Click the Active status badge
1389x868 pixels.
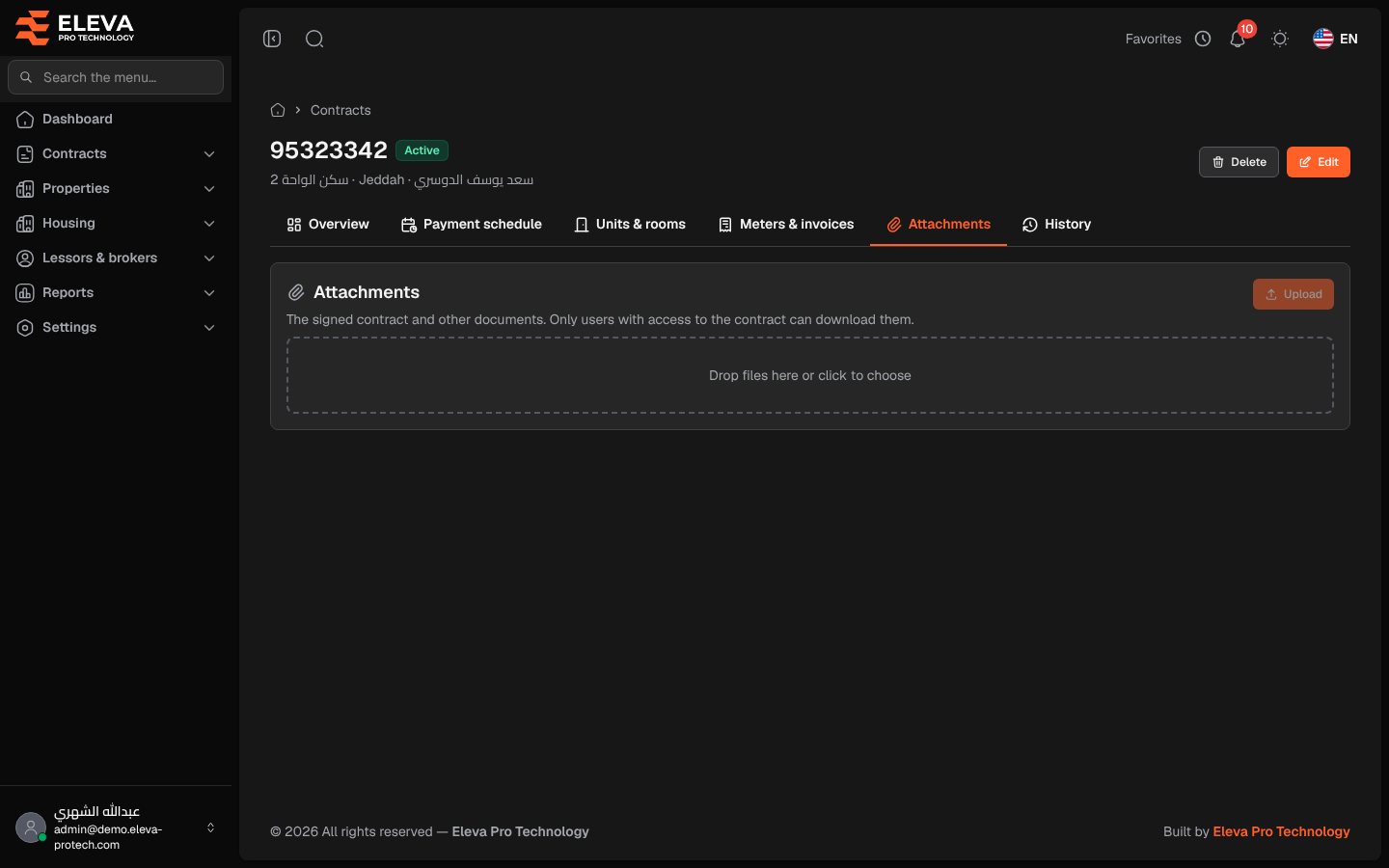tap(422, 150)
